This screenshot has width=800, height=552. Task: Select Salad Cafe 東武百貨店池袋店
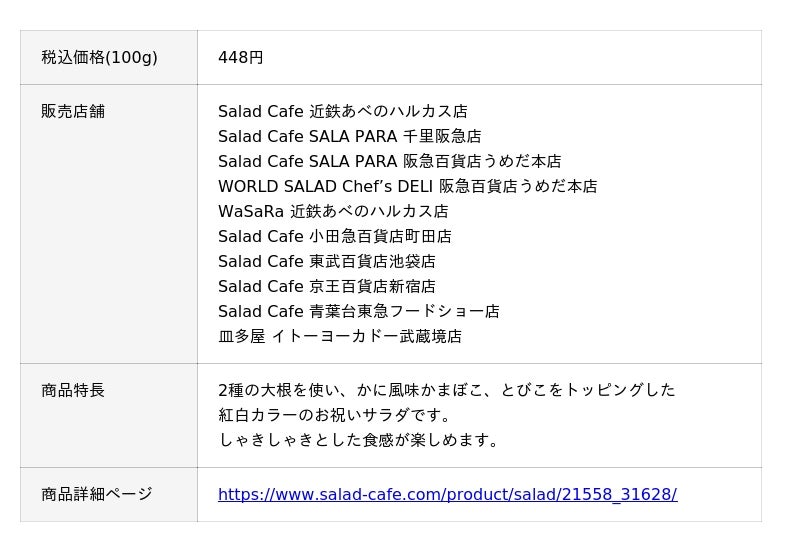(326, 262)
